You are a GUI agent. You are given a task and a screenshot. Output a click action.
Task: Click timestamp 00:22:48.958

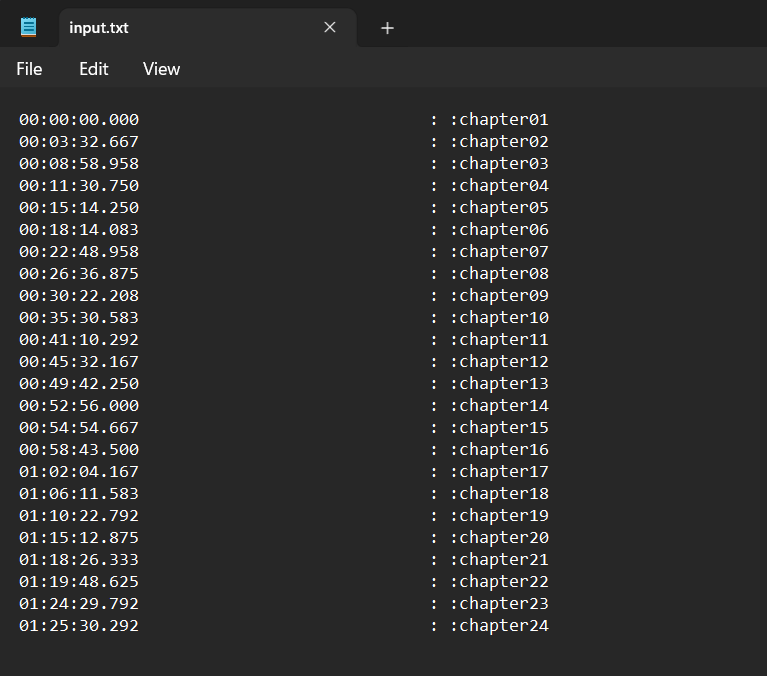point(79,251)
